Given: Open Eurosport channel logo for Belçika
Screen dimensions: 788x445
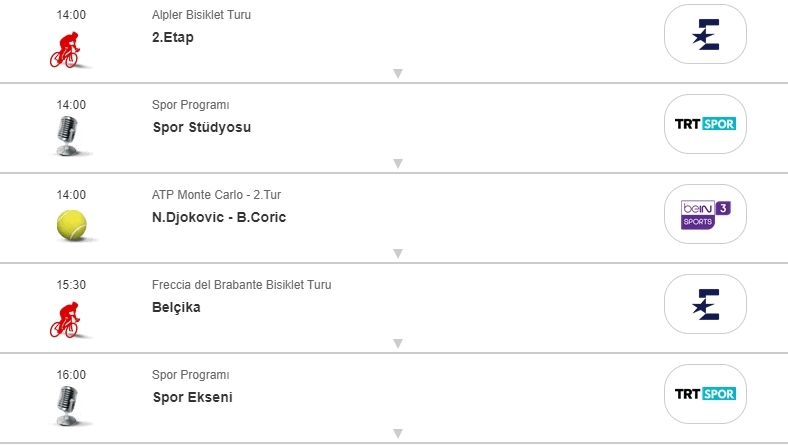Looking at the screenshot, I should point(705,304).
